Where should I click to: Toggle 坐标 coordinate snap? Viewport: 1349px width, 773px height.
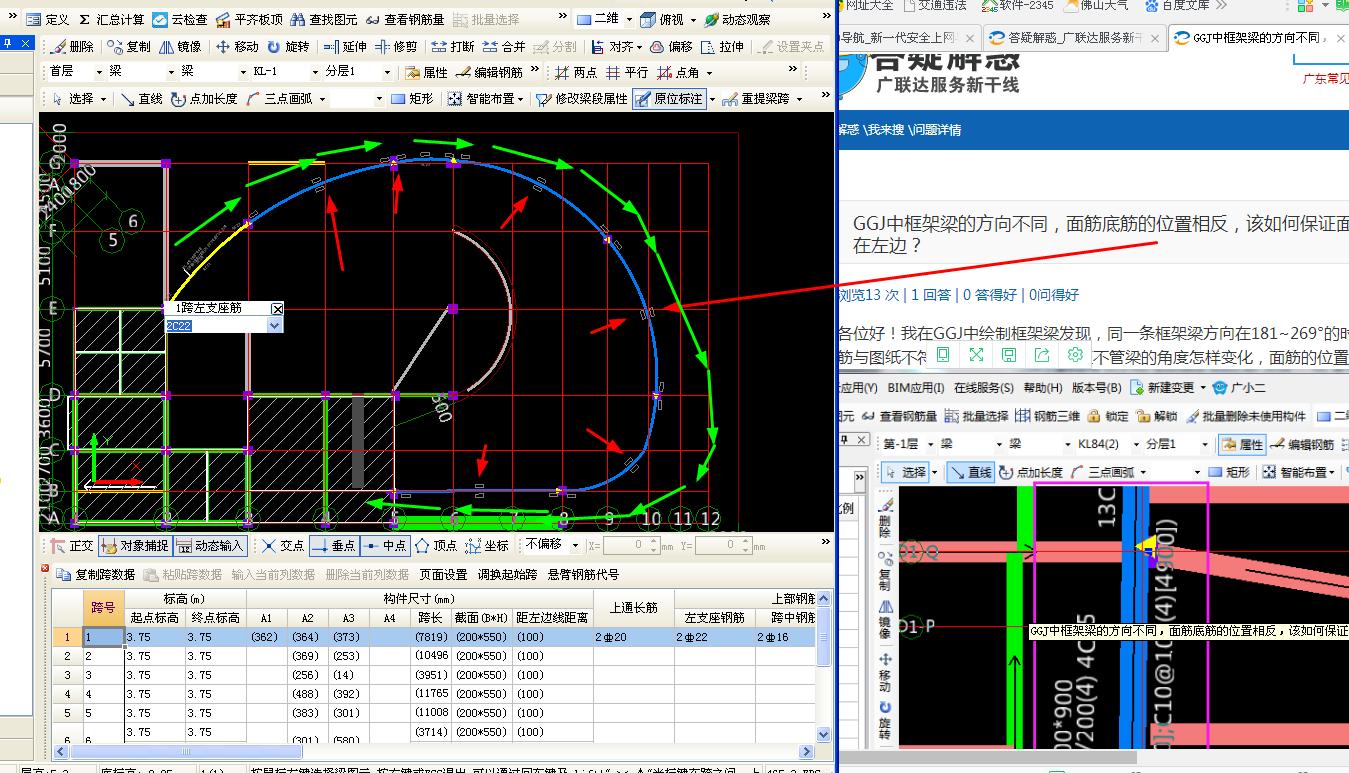coord(487,546)
